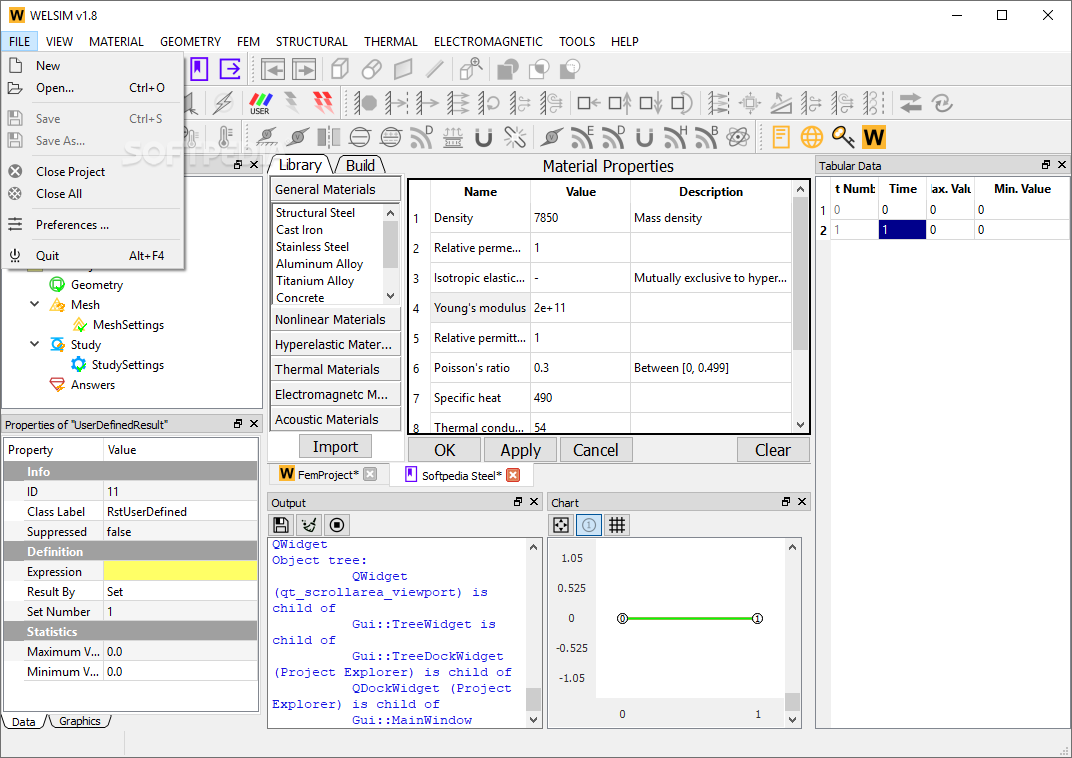Collapse the Mesh tree node

tap(34, 304)
